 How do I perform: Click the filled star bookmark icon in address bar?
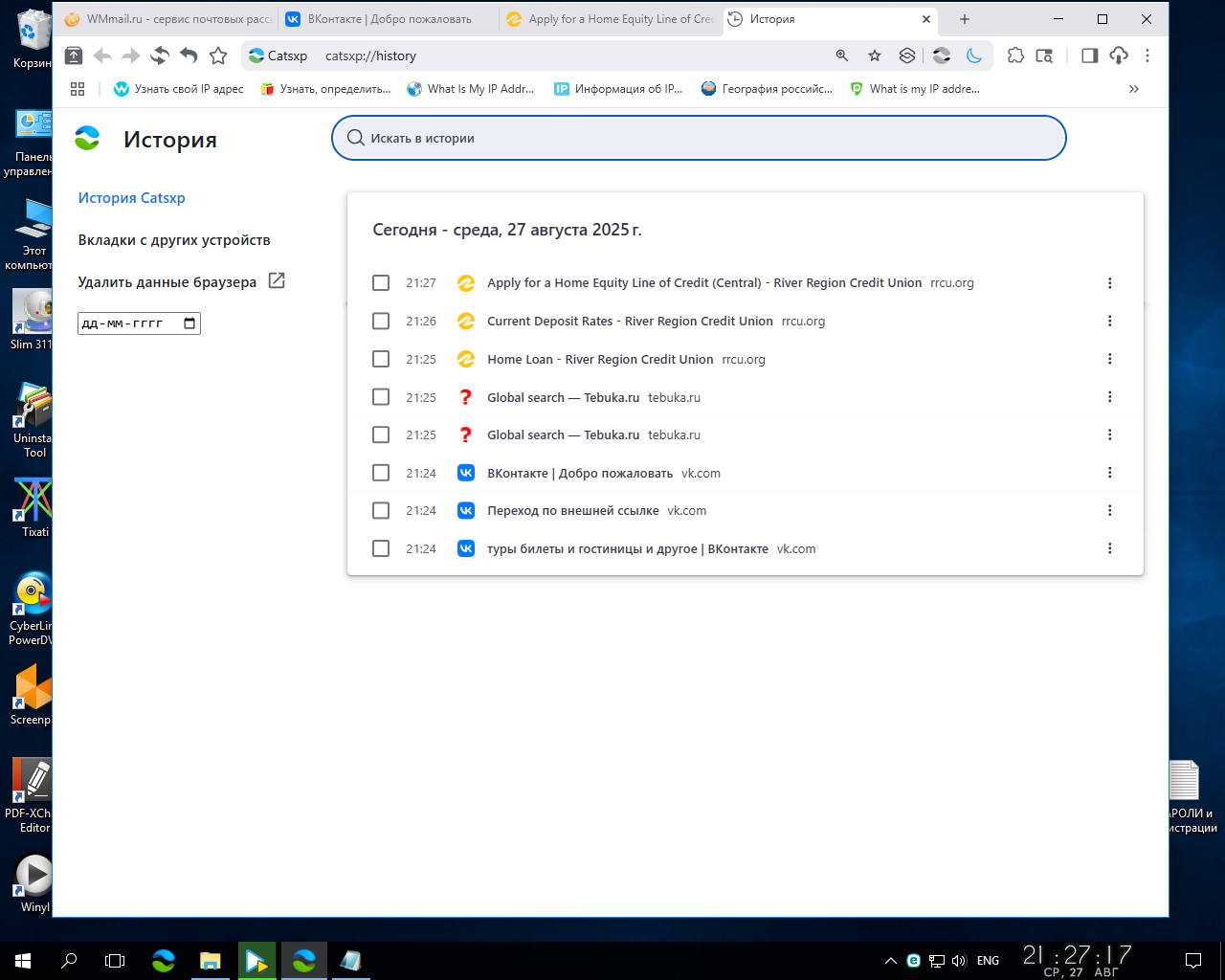click(x=875, y=56)
